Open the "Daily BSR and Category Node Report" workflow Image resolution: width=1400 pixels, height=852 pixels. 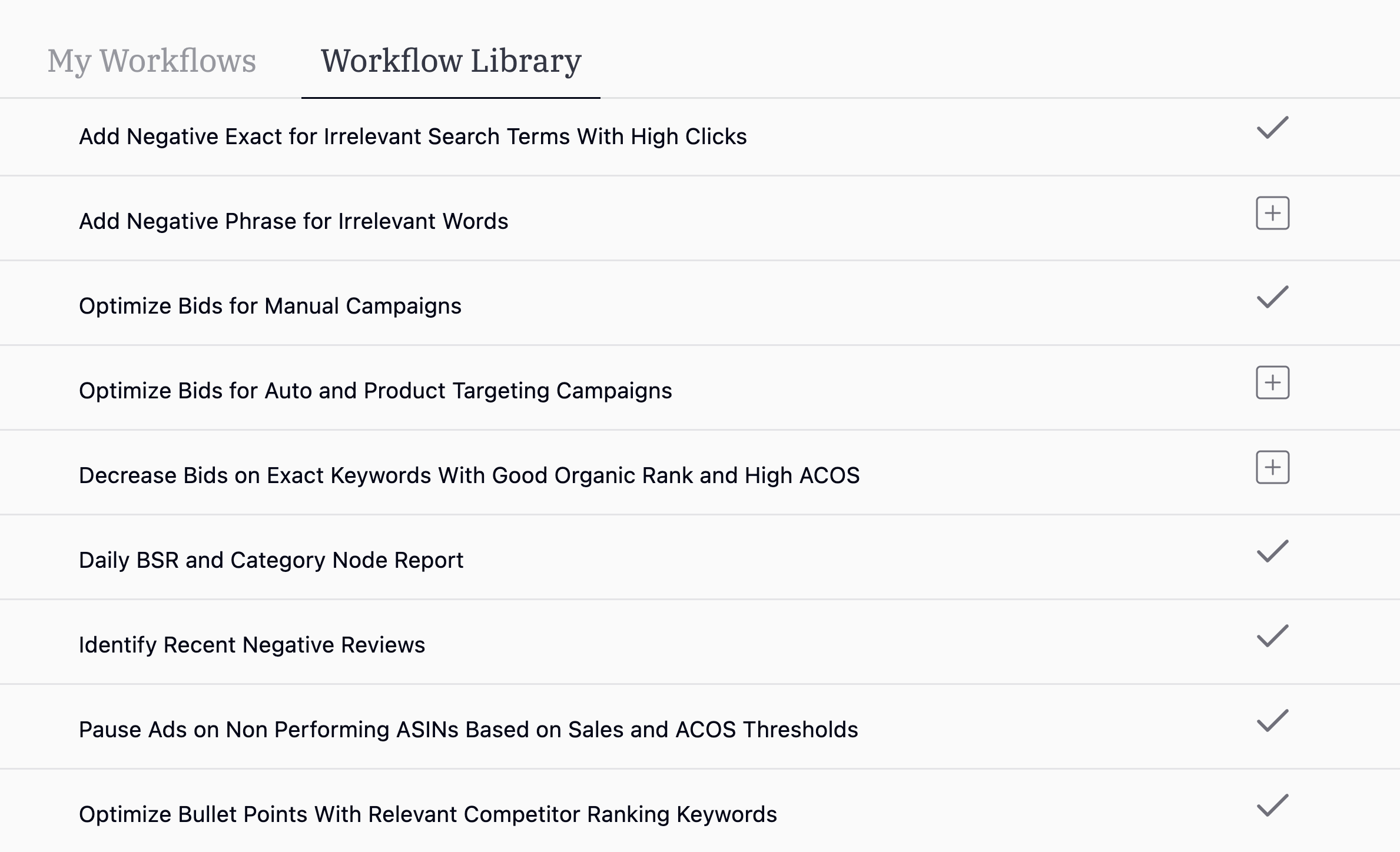(x=271, y=560)
